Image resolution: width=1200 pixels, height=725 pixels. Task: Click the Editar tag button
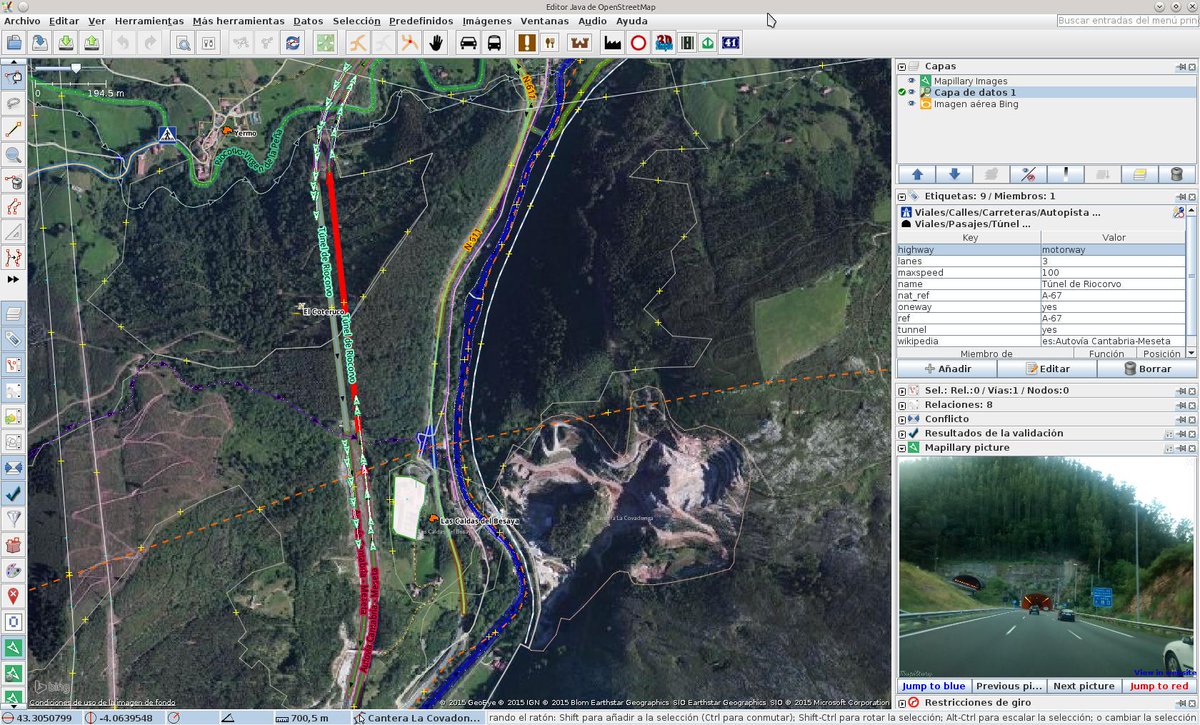pos(1047,369)
